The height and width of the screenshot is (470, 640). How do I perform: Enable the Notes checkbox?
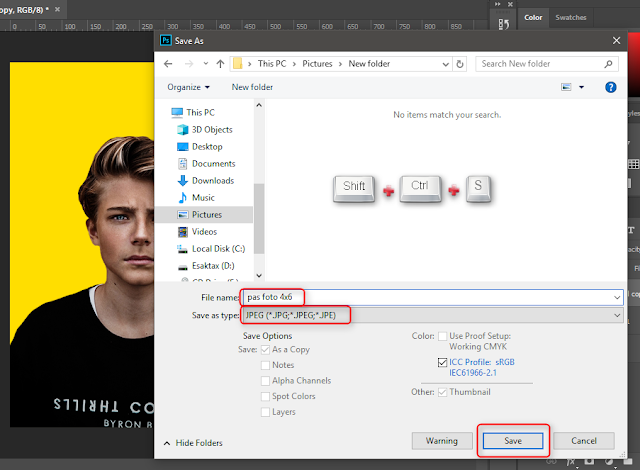265,365
